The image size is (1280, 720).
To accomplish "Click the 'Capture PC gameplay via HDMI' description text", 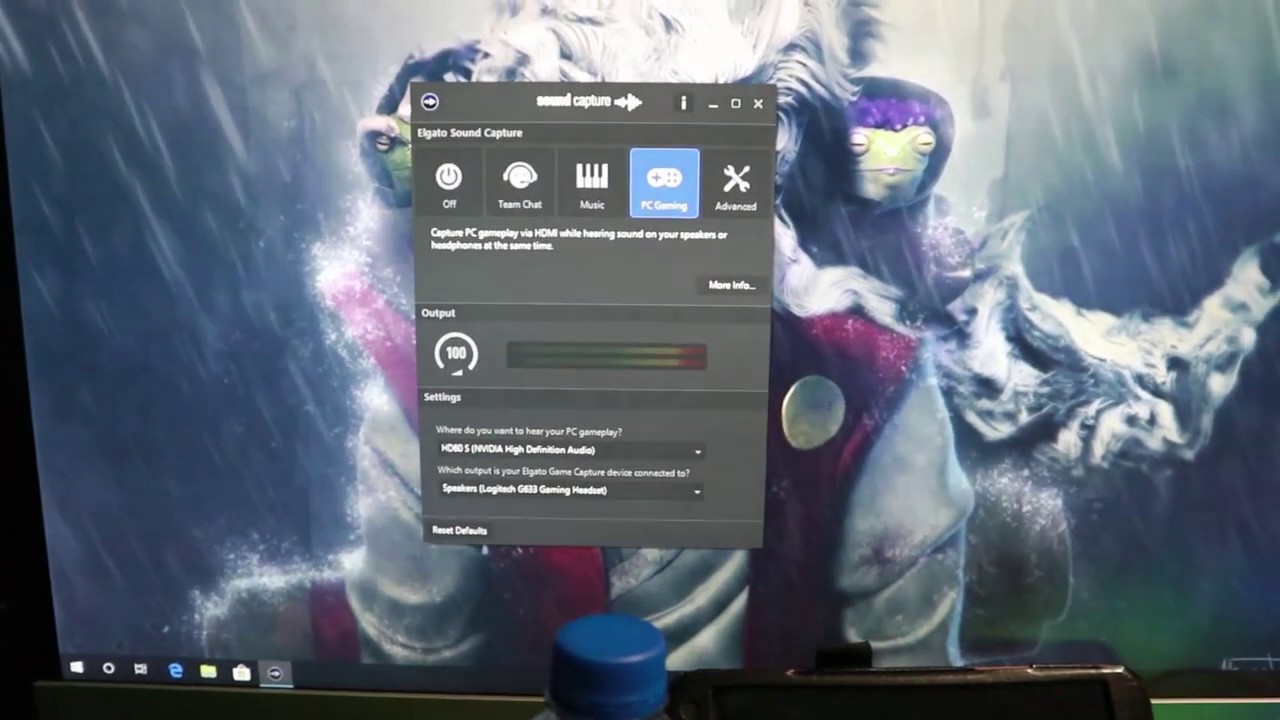I will click(x=579, y=240).
